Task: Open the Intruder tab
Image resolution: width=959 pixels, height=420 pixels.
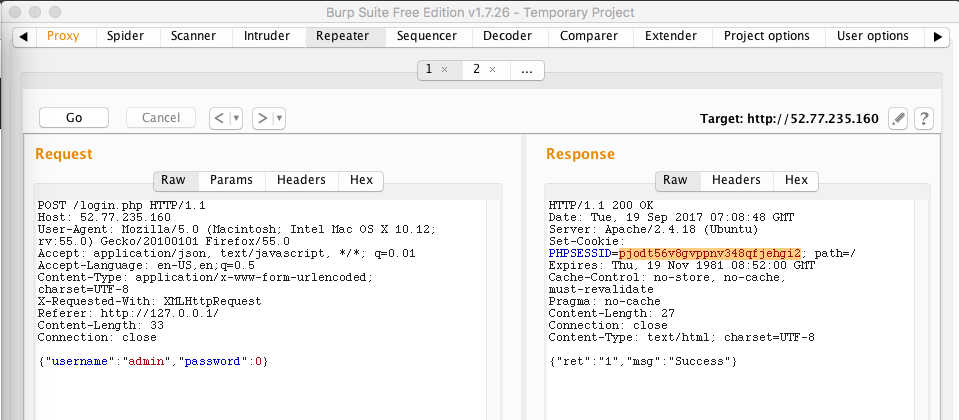Action: click(x=267, y=36)
